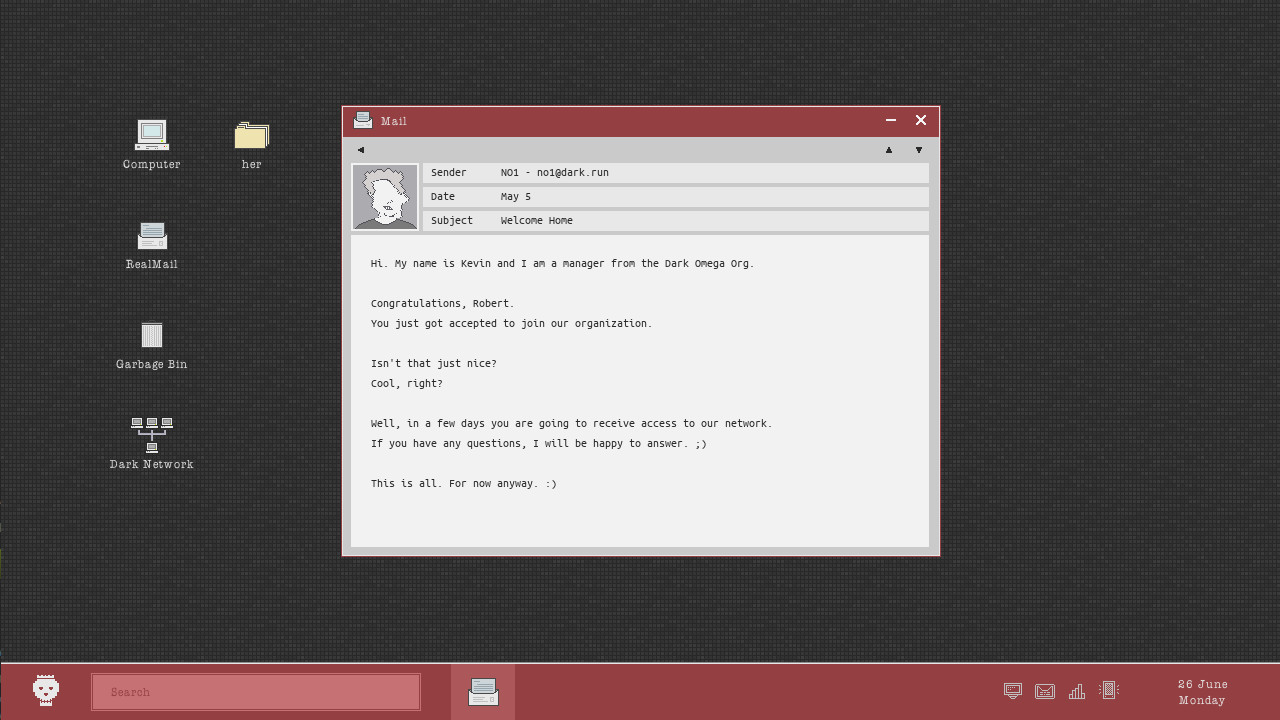The image size is (1280, 720).
Task: Click the skull start menu icon
Action: click(46, 691)
